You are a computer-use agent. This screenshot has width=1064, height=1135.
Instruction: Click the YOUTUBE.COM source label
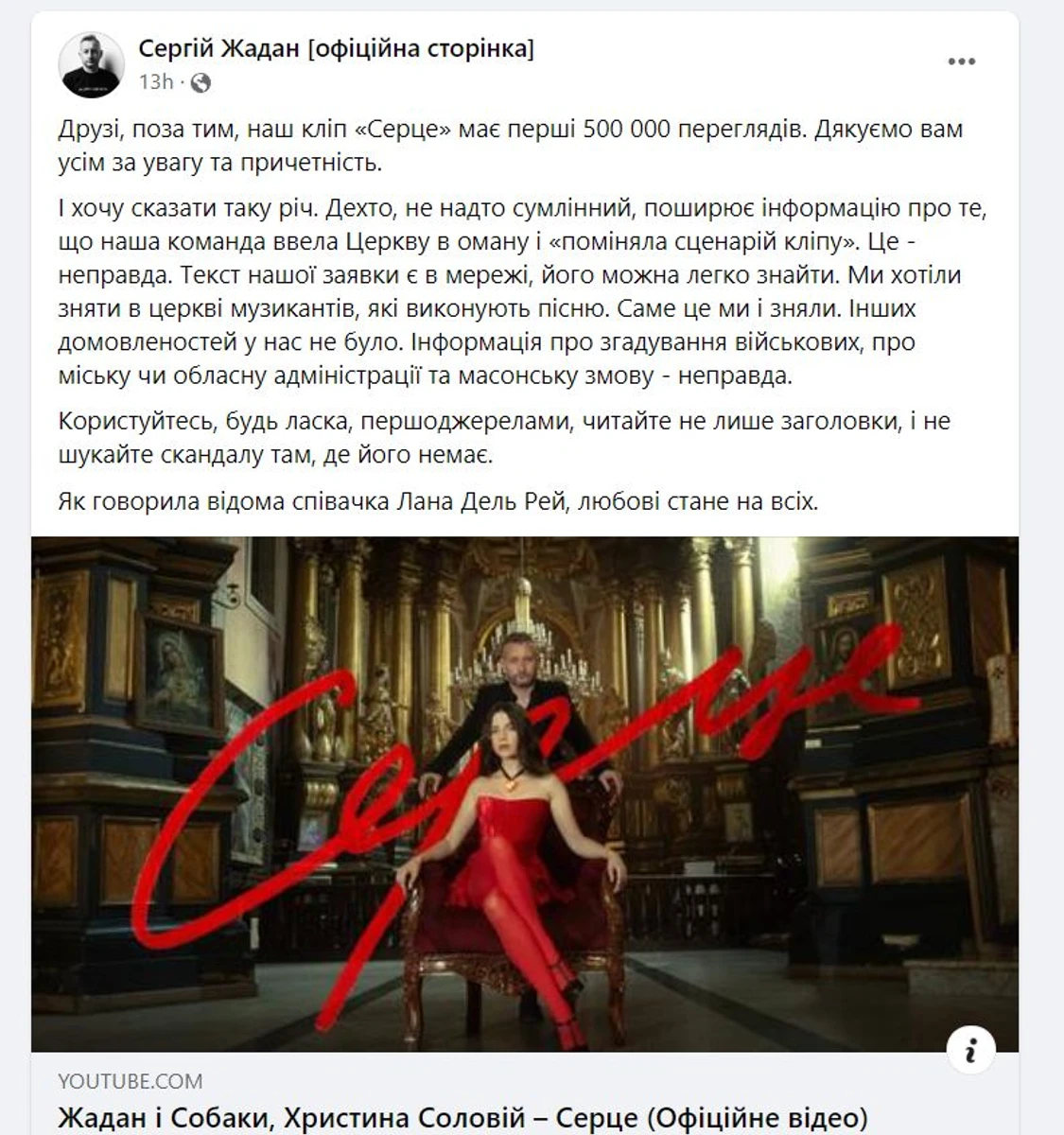click(130, 1080)
